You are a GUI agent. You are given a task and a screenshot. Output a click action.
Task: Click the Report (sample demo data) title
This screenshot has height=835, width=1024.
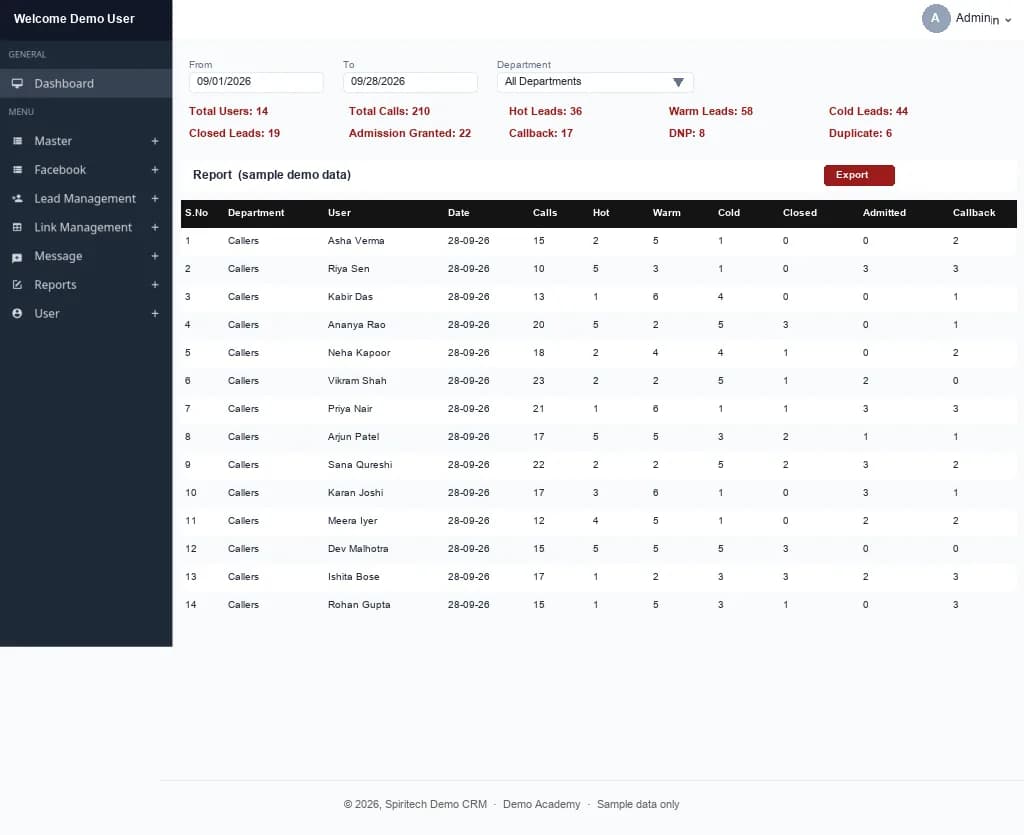click(272, 175)
